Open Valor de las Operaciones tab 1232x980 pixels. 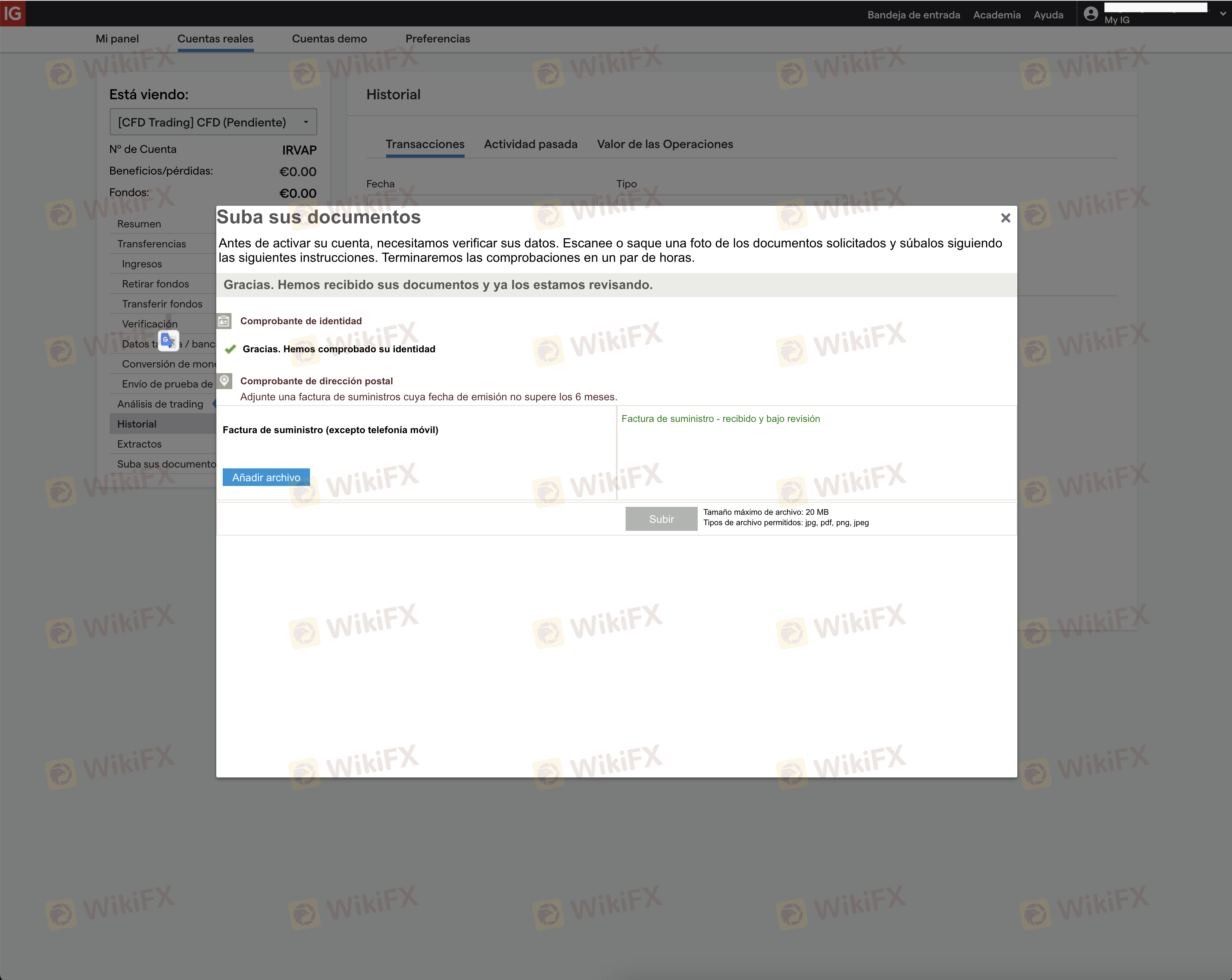tap(664, 145)
